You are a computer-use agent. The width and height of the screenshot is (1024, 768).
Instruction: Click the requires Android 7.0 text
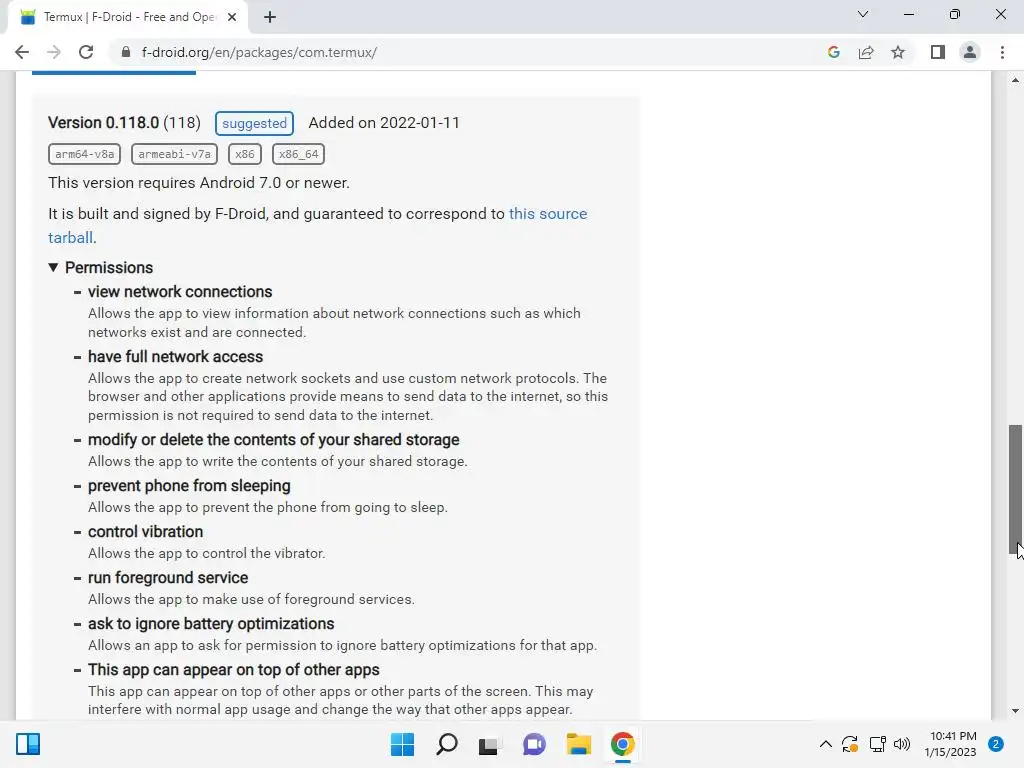click(x=199, y=183)
